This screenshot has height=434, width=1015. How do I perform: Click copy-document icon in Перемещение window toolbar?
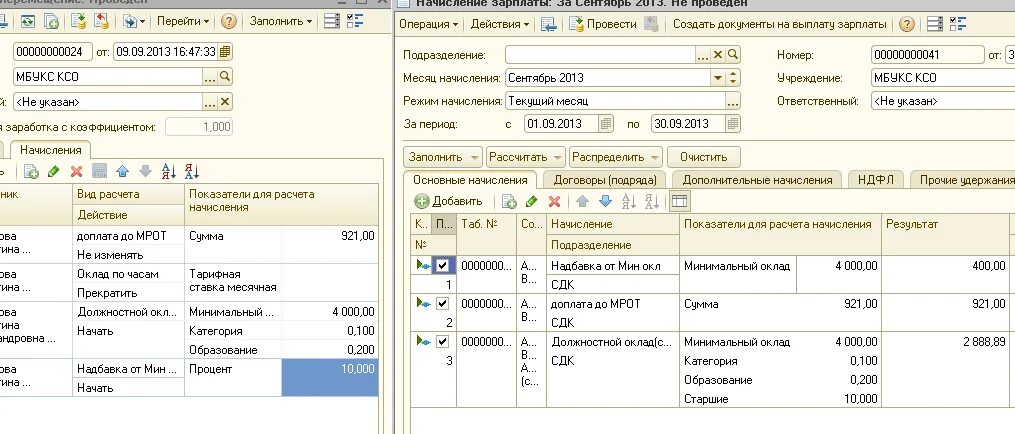(x=51, y=21)
